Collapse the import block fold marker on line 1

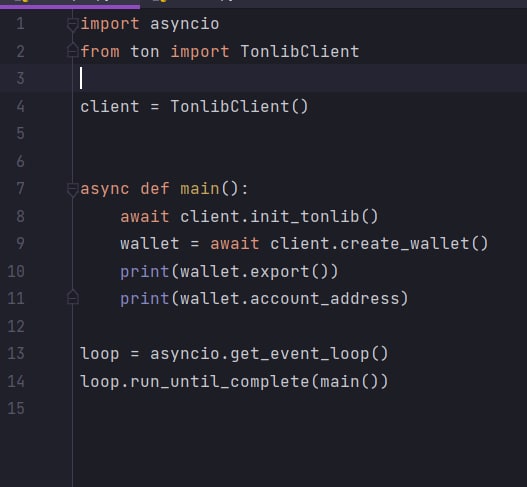pyautogui.click(x=72, y=25)
